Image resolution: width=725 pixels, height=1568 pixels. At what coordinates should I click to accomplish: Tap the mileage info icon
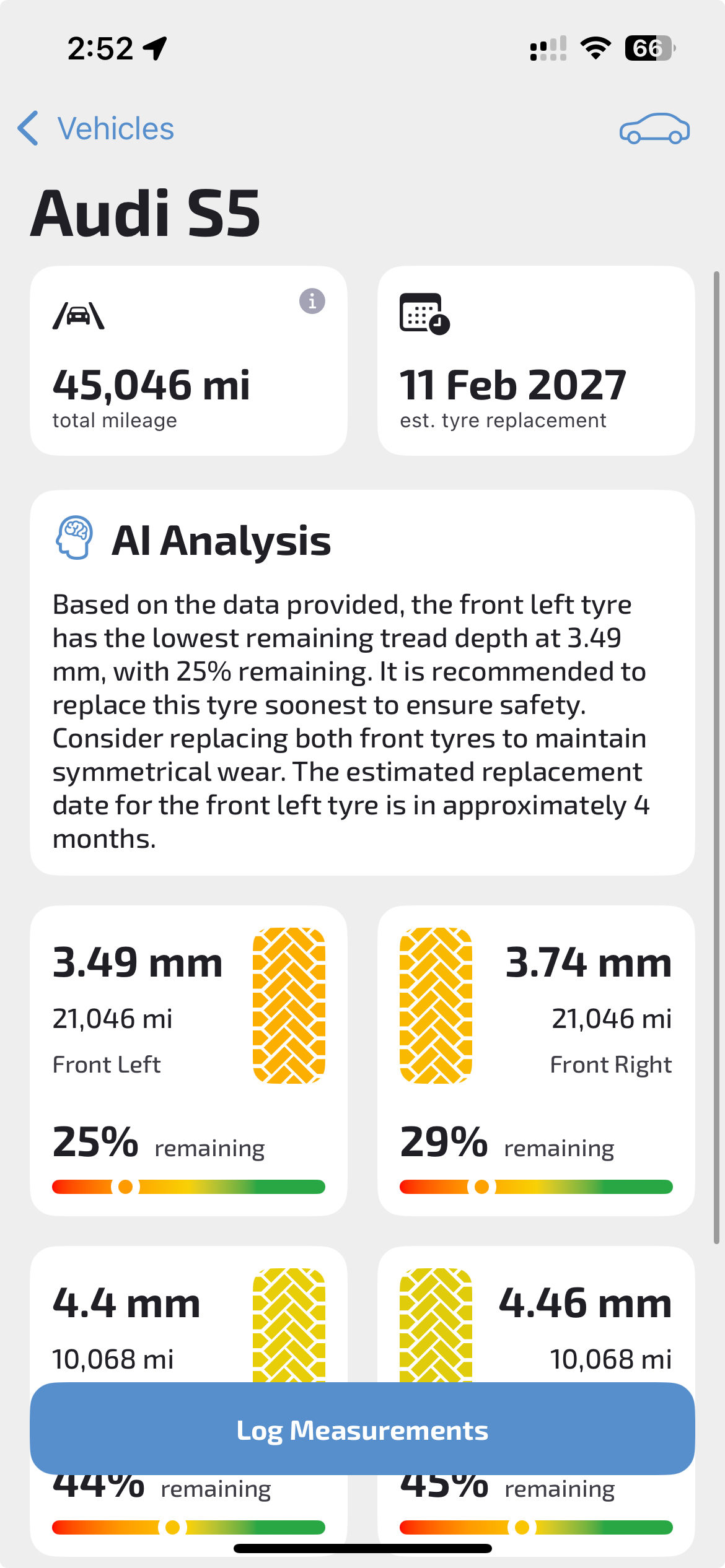tap(312, 302)
